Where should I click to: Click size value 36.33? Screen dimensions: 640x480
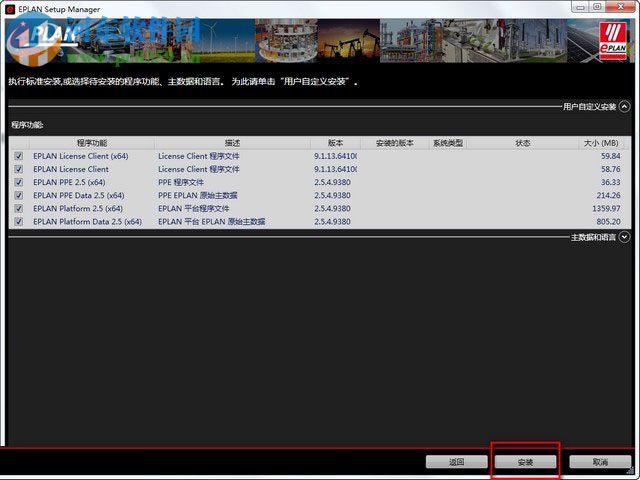[611, 182]
